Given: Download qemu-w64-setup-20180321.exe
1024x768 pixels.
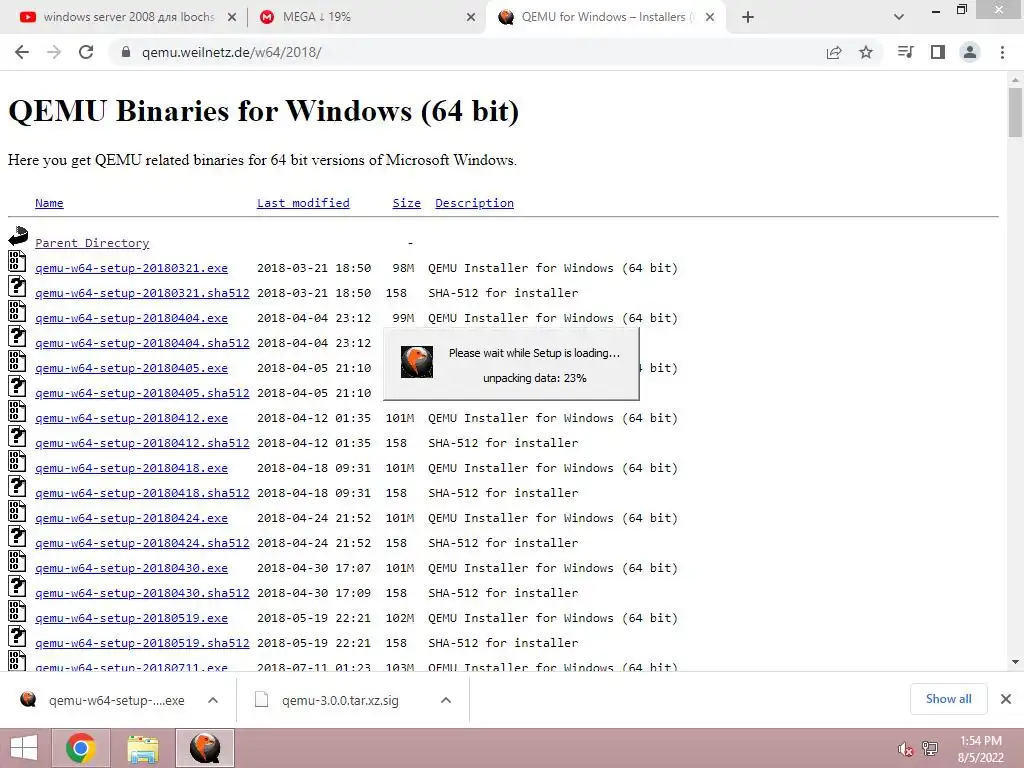Looking at the screenshot, I should [131, 268].
